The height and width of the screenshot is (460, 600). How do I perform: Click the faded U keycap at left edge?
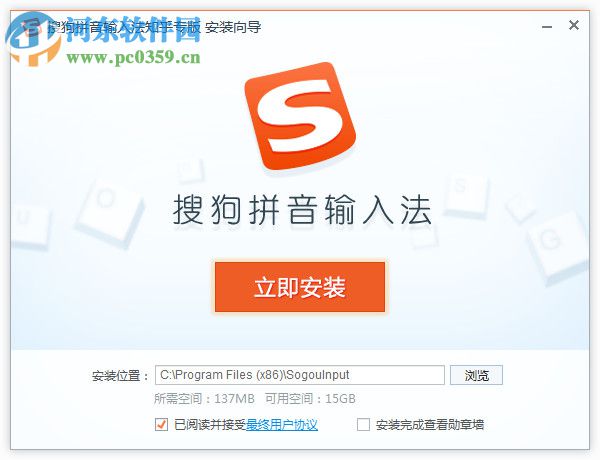point(29,226)
